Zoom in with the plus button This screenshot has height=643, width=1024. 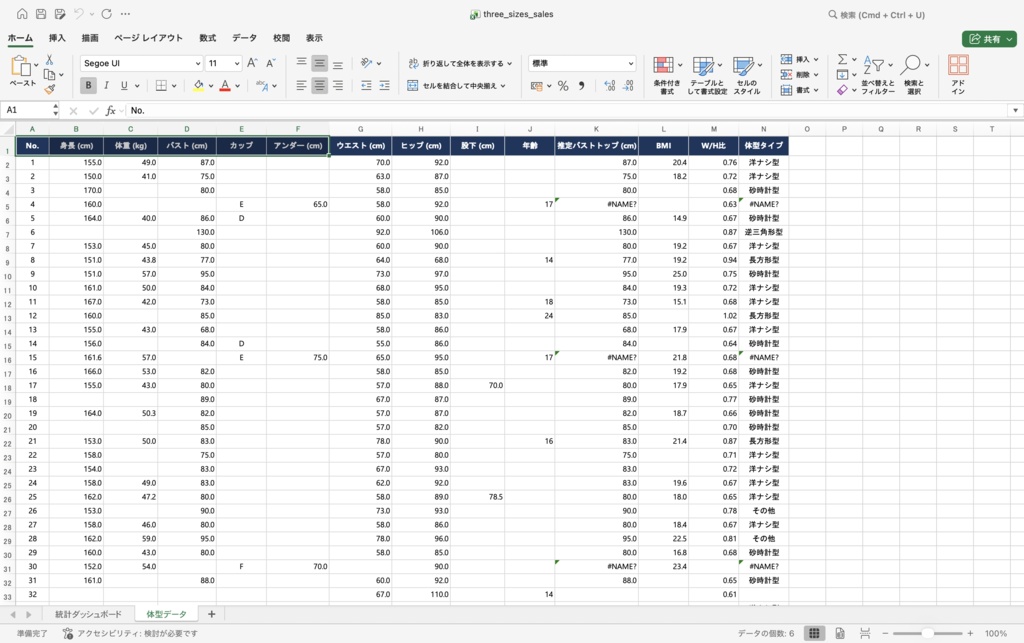coord(970,633)
